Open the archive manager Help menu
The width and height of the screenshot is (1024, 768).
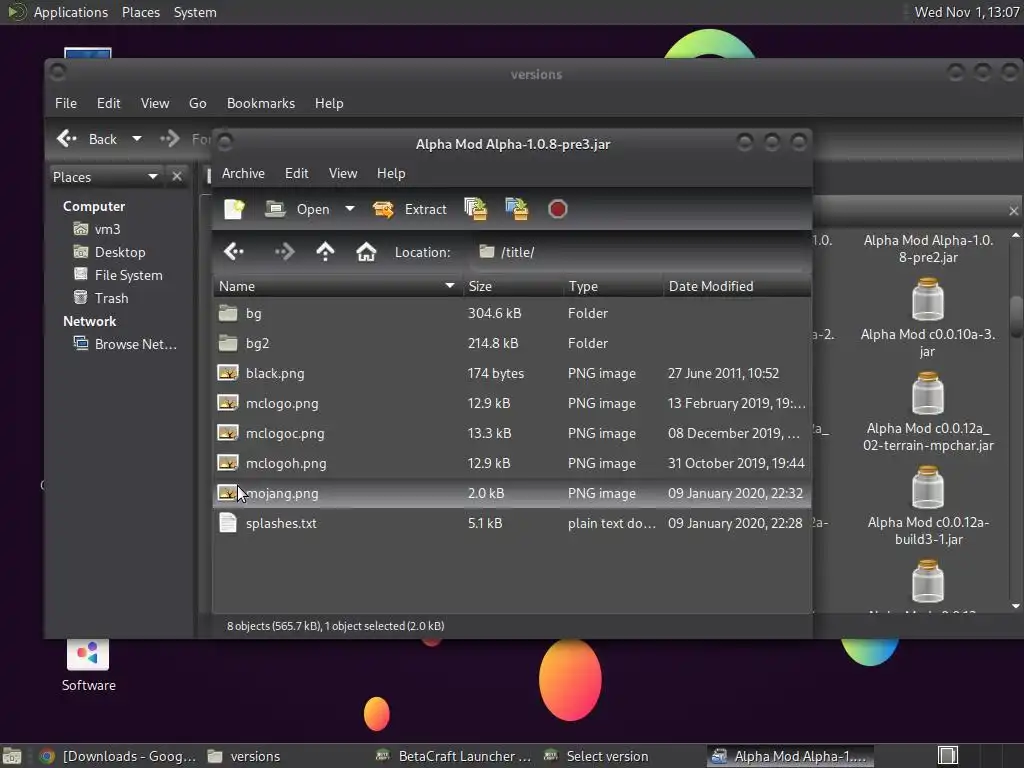click(391, 173)
